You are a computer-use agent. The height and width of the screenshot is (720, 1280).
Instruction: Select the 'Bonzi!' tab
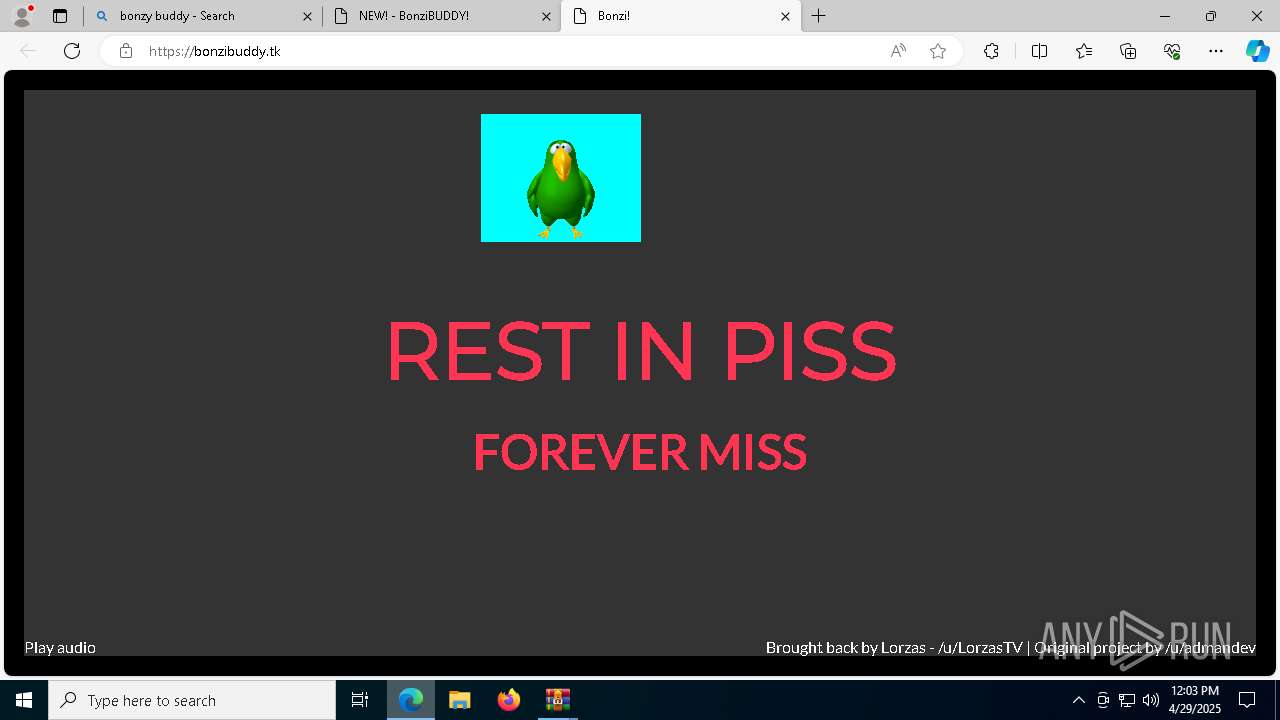[x=680, y=16]
